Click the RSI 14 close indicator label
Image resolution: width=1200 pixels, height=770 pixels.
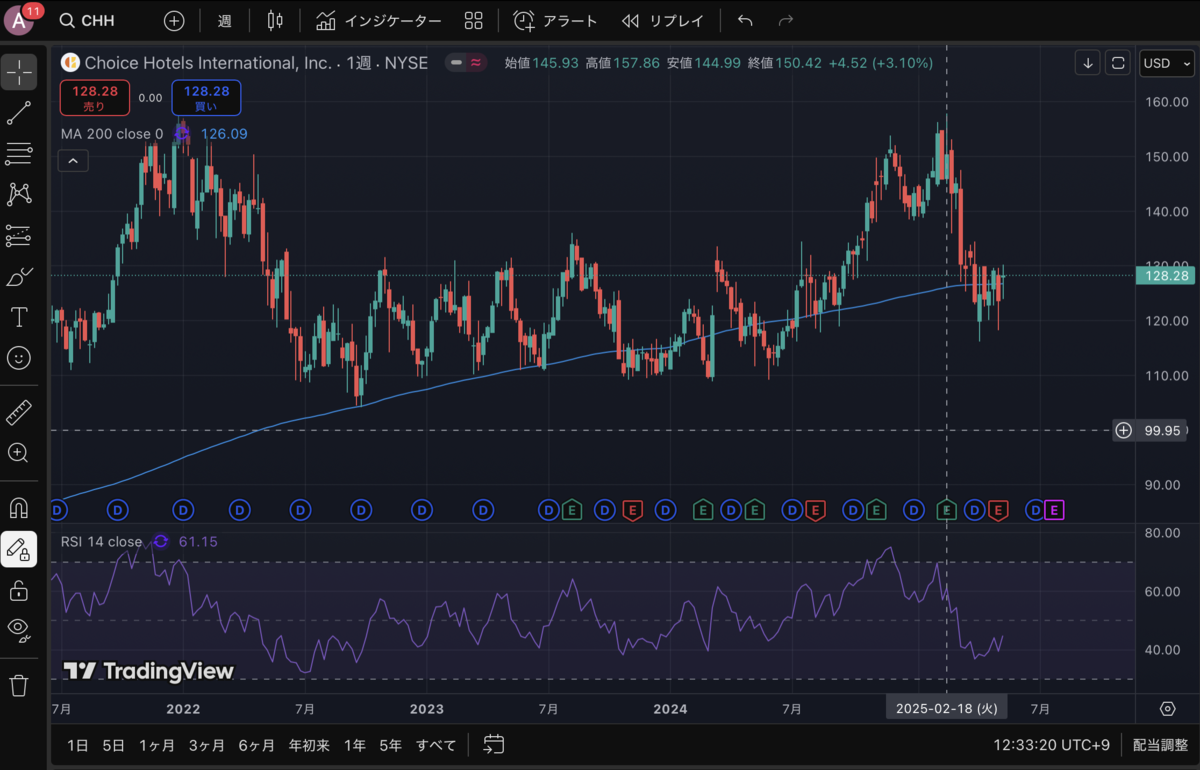point(102,542)
